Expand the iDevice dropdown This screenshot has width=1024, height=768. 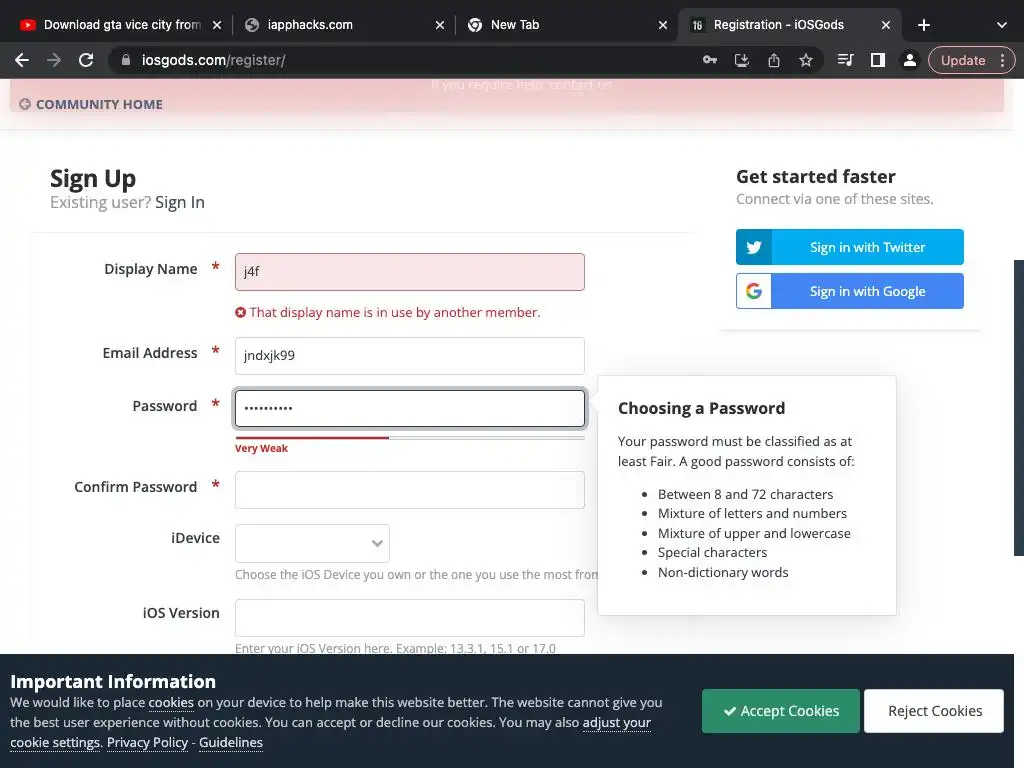point(312,543)
